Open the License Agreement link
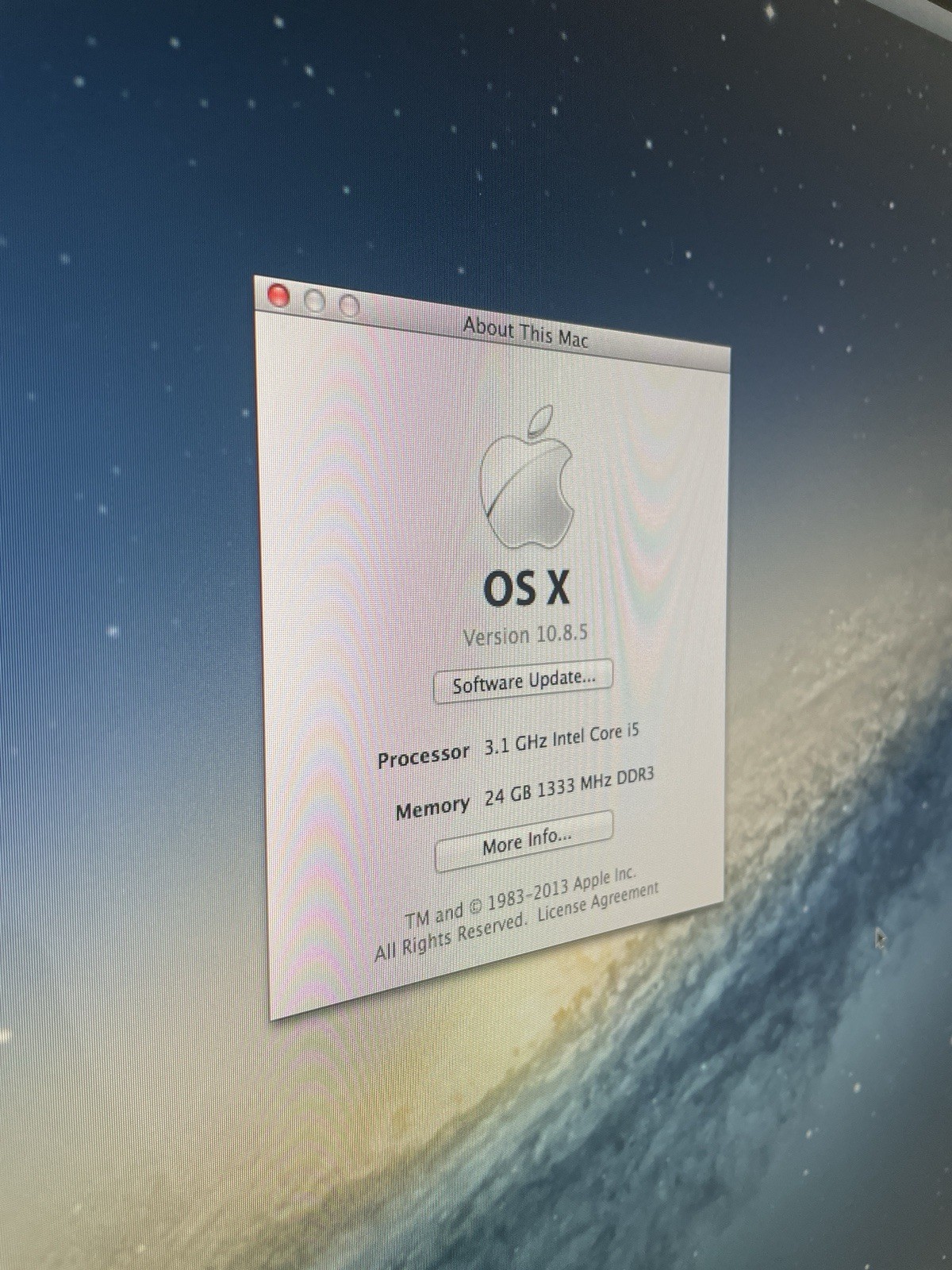952x1270 pixels. (x=598, y=903)
